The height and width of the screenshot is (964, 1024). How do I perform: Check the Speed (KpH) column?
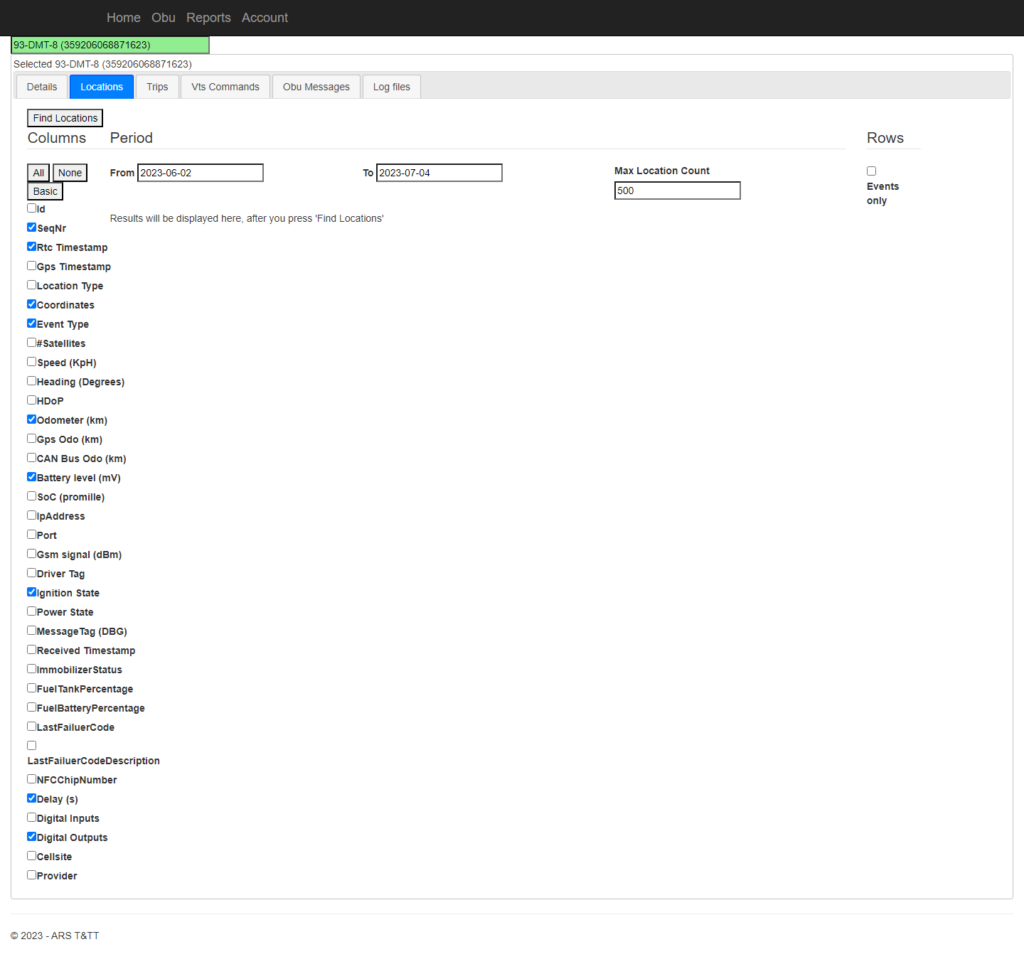32,362
